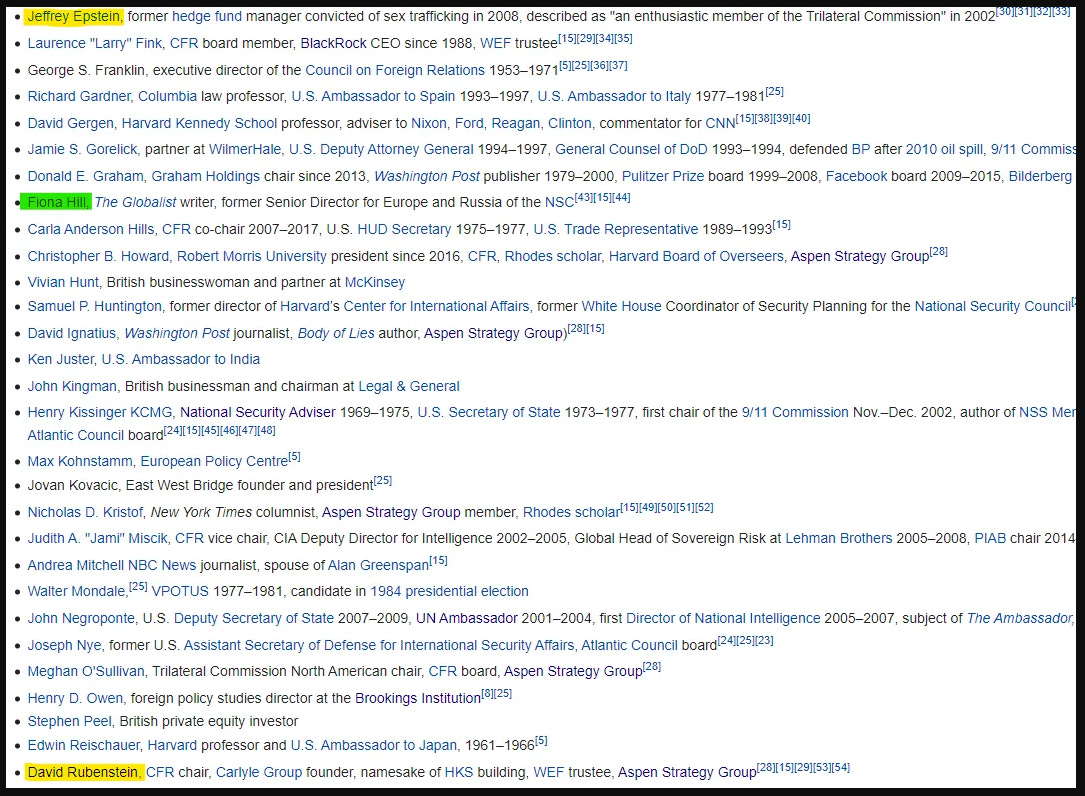Open the highlighted Fiona Hill link

coord(58,202)
